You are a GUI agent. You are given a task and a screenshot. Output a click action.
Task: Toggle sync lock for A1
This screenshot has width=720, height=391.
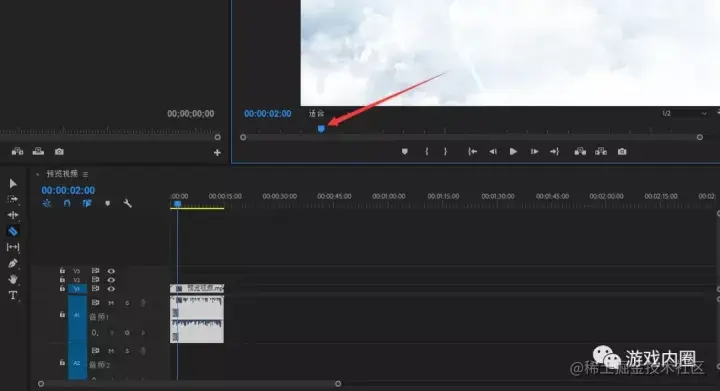coord(96,303)
